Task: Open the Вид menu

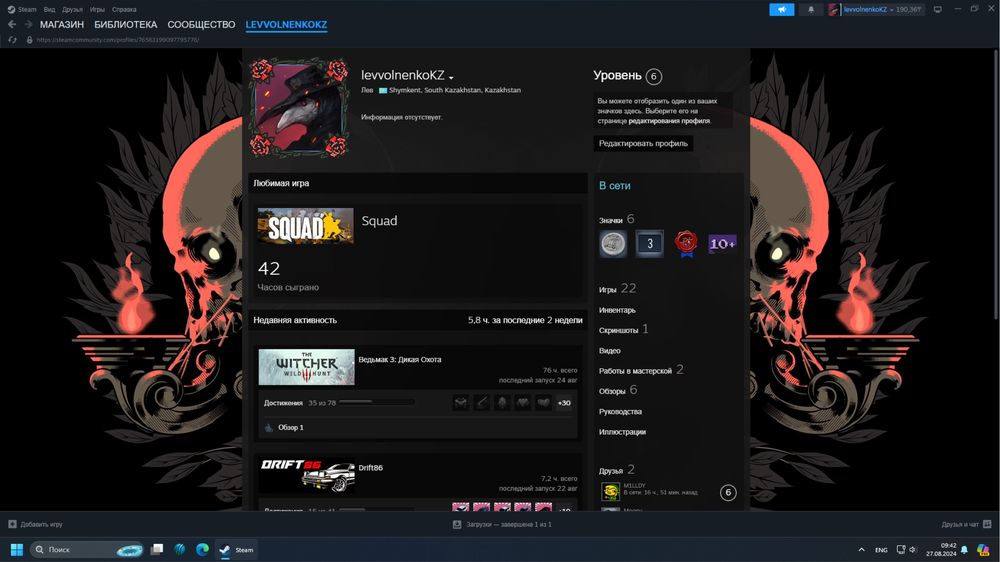Action: tap(49, 10)
